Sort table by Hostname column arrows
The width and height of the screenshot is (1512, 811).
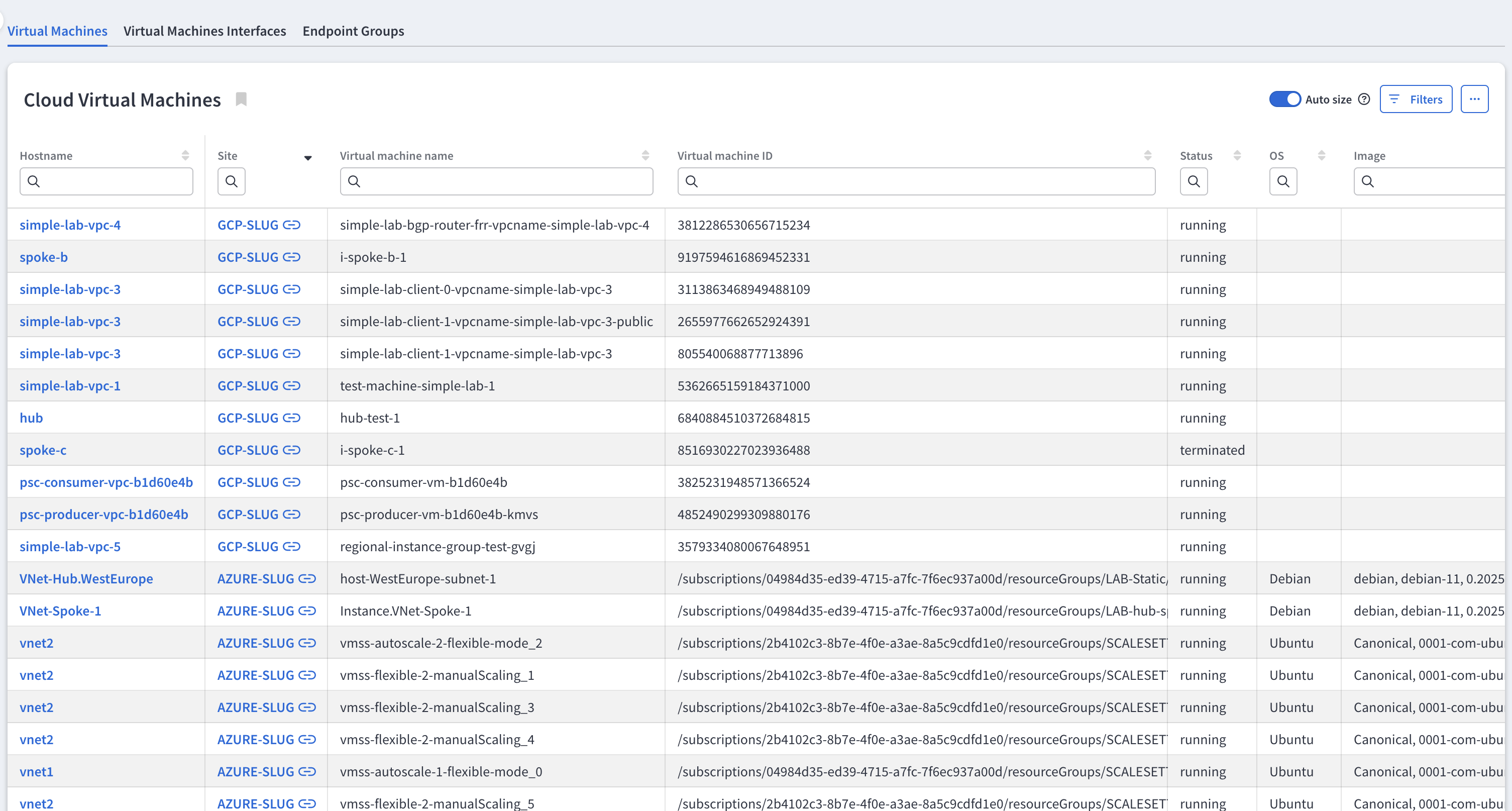185,156
